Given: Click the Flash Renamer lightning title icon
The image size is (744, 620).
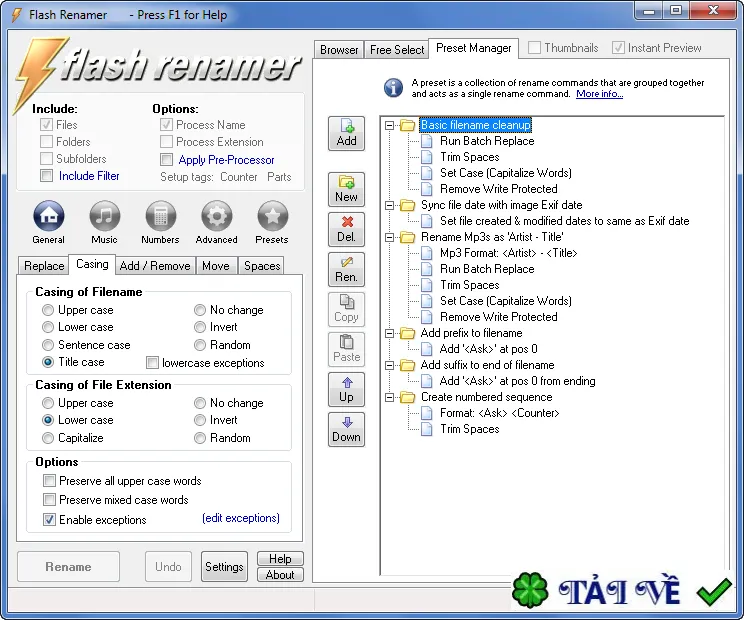Looking at the screenshot, I should [x=17, y=15].
